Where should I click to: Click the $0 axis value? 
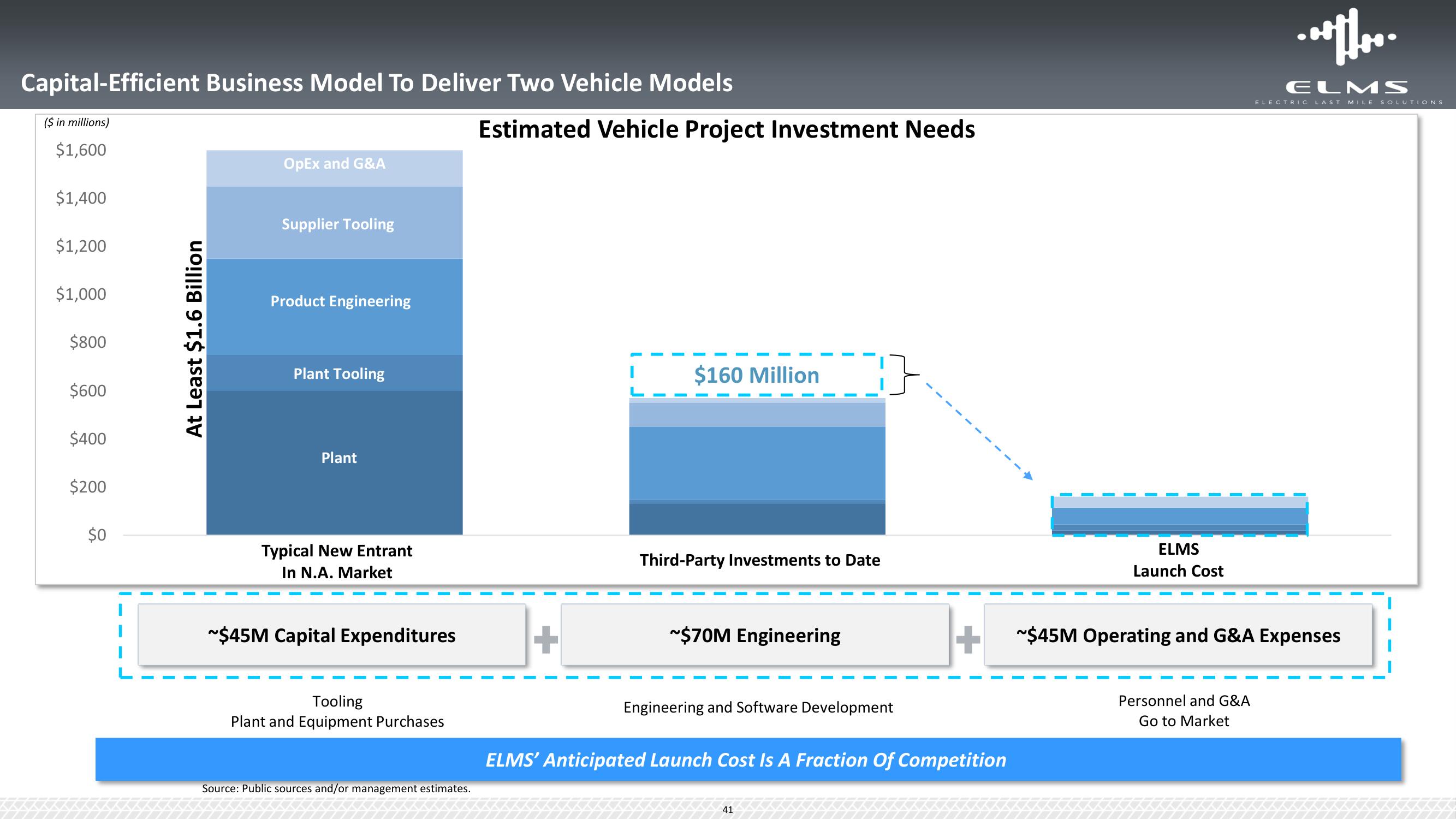97,535
